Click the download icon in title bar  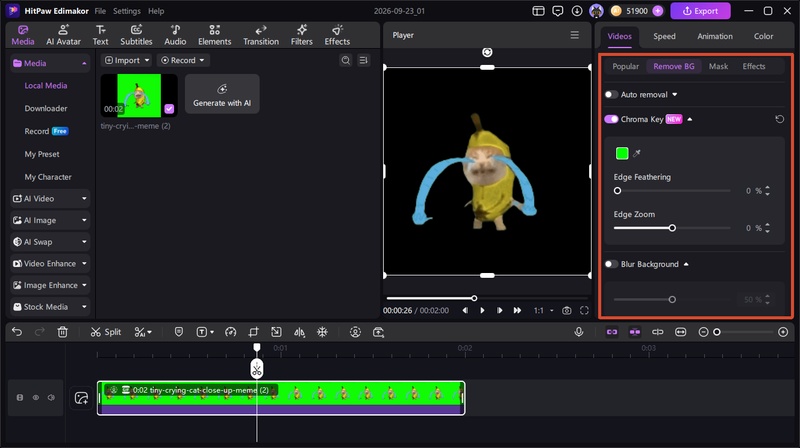click(x=577, y=11)
